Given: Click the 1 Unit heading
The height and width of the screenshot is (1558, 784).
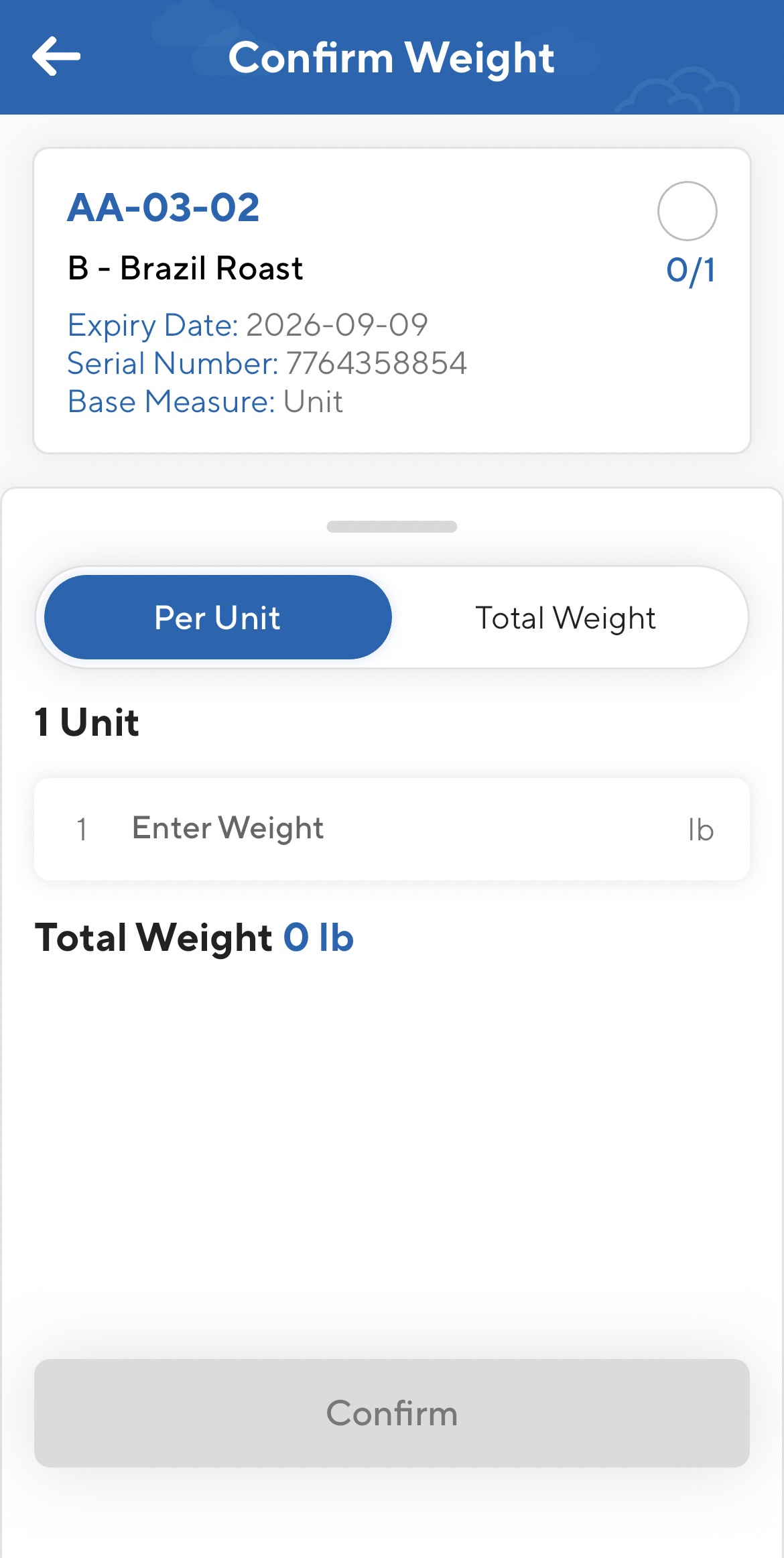Looking at the screenshot, I should [87, 722].
